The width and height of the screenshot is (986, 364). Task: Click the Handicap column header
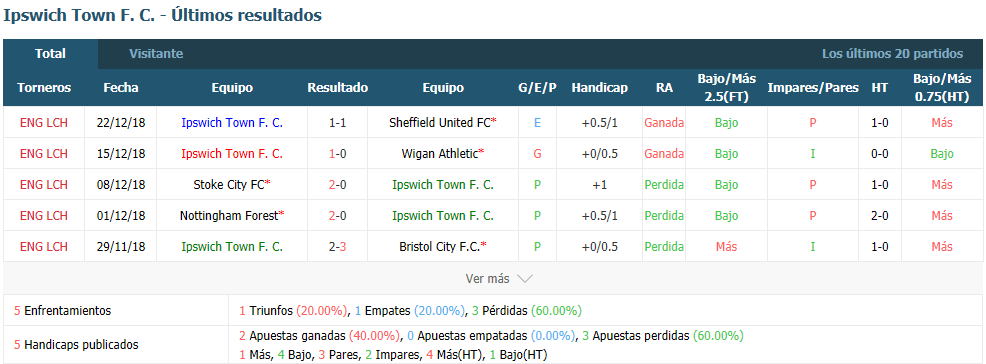[x=599, y=88]
